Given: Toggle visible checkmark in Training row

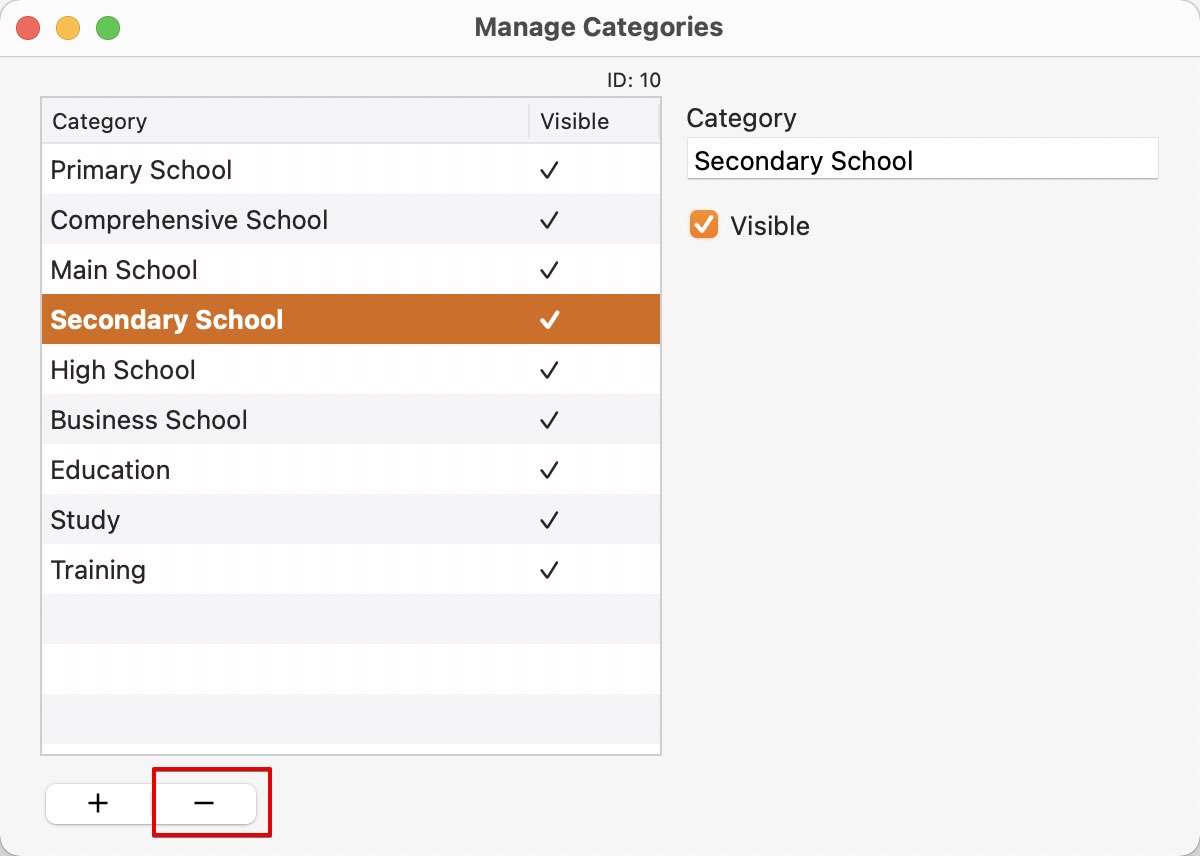Looking at the screenshot, I should [x=548, y=570].
